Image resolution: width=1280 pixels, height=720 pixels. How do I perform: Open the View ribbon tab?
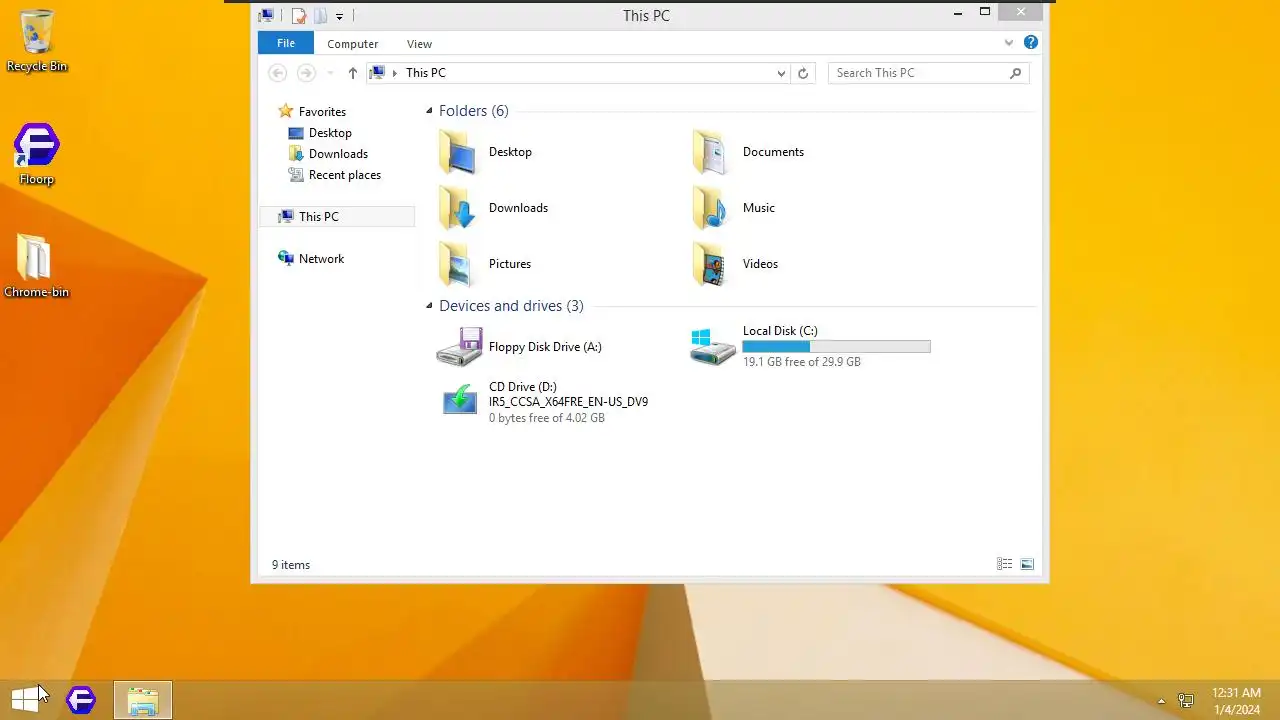[x=419, y=44]
